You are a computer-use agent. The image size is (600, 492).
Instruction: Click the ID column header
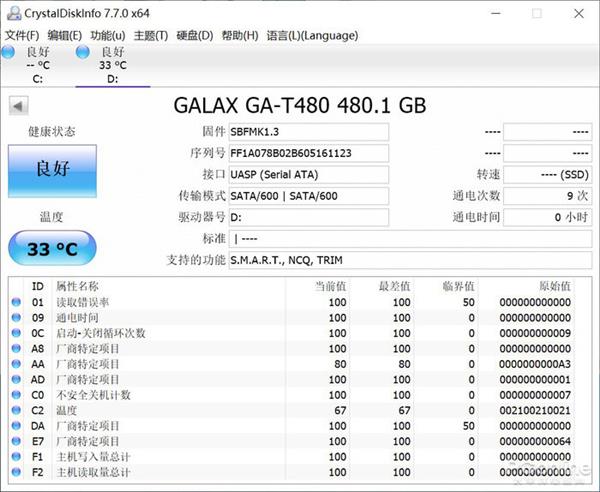38,286
